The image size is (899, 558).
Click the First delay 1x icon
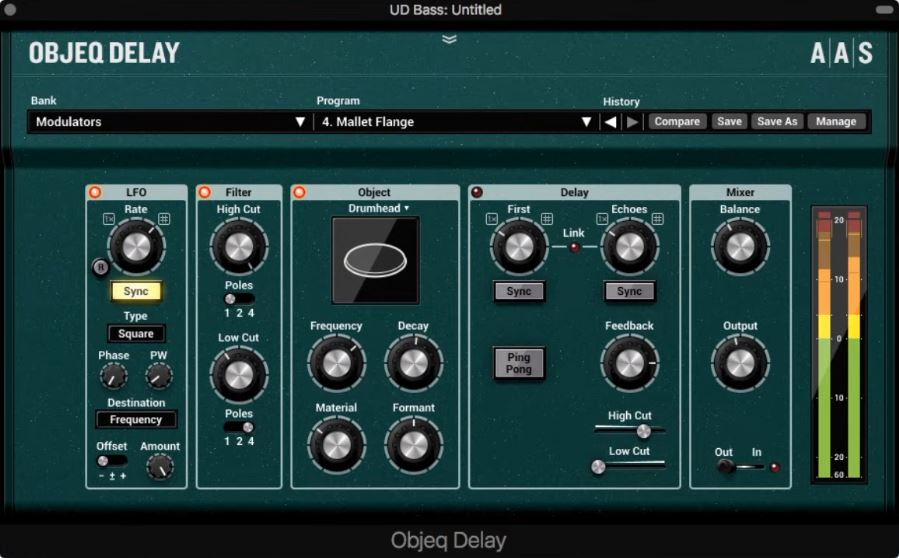tap(491, 218)
